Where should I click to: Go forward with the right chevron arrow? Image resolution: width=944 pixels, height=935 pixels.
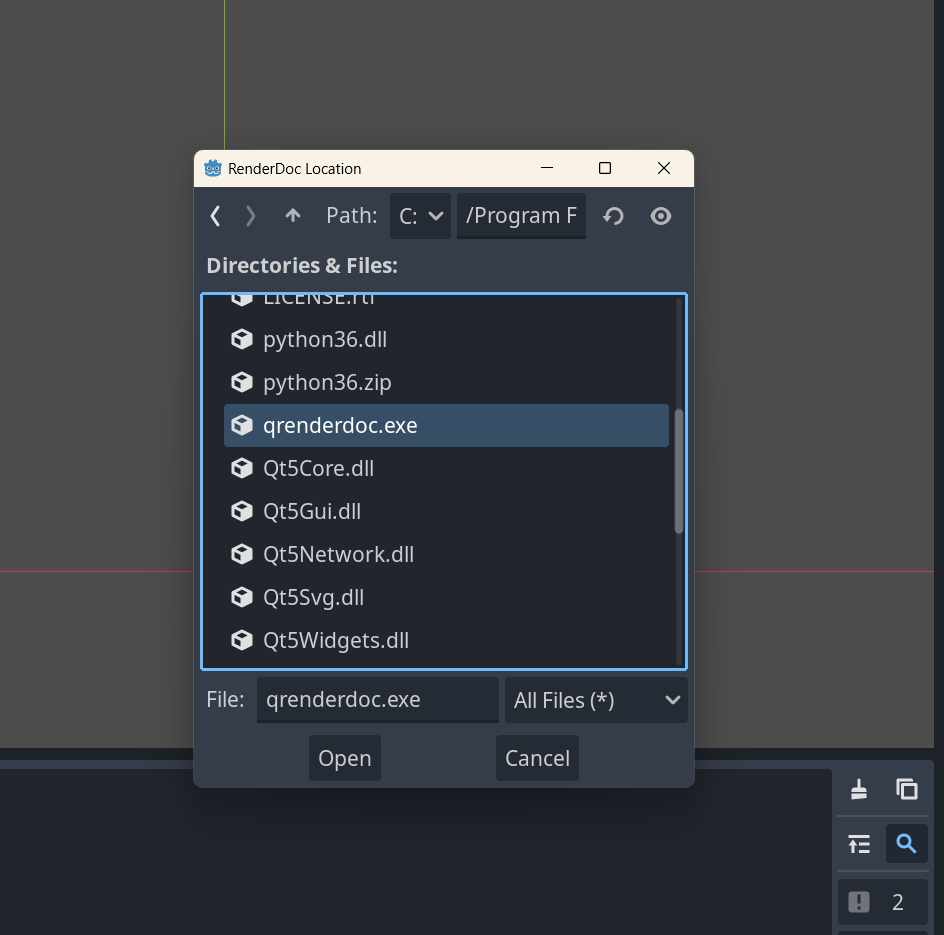(250, 216)
